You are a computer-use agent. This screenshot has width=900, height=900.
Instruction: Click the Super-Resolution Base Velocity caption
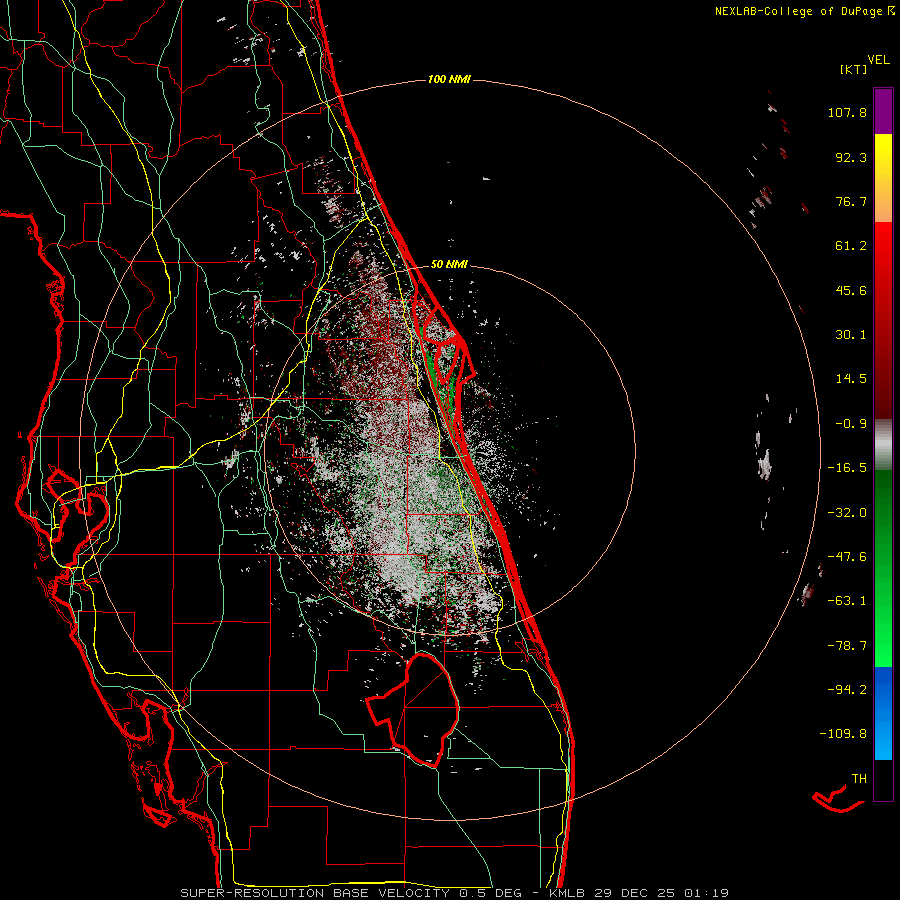pos(454,893)
